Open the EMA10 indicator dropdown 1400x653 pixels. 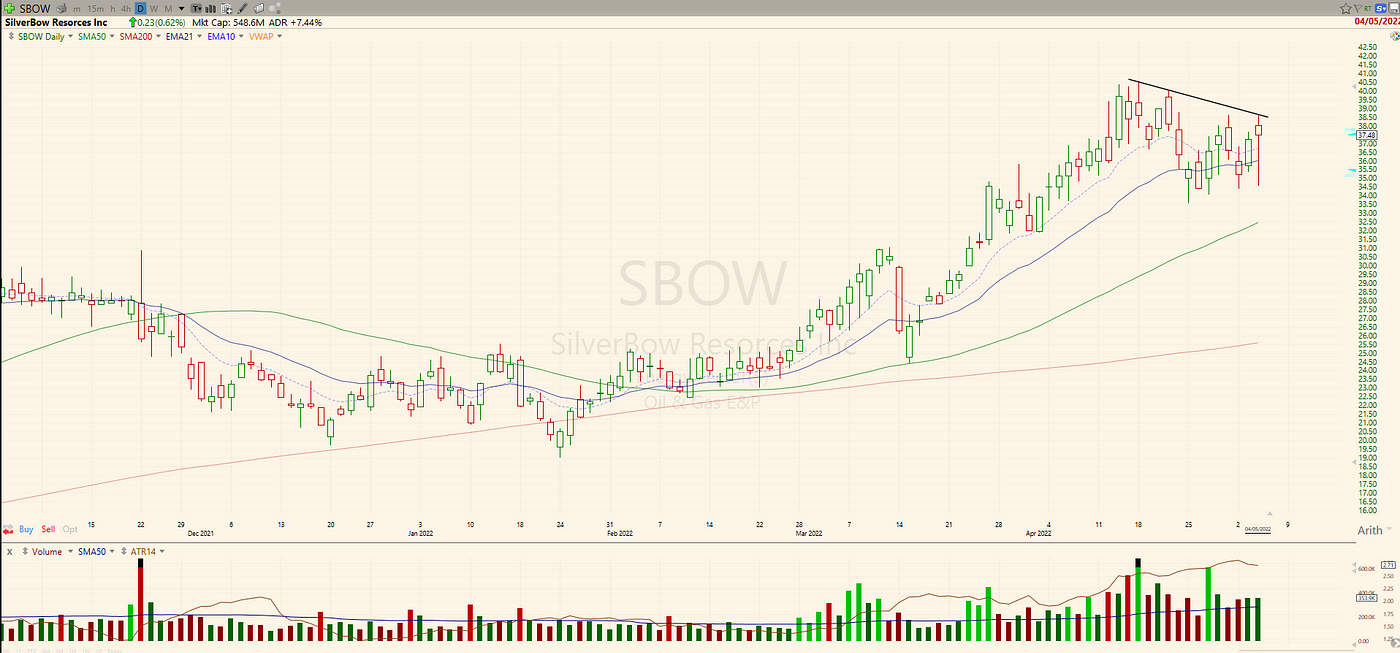[241, 36]
